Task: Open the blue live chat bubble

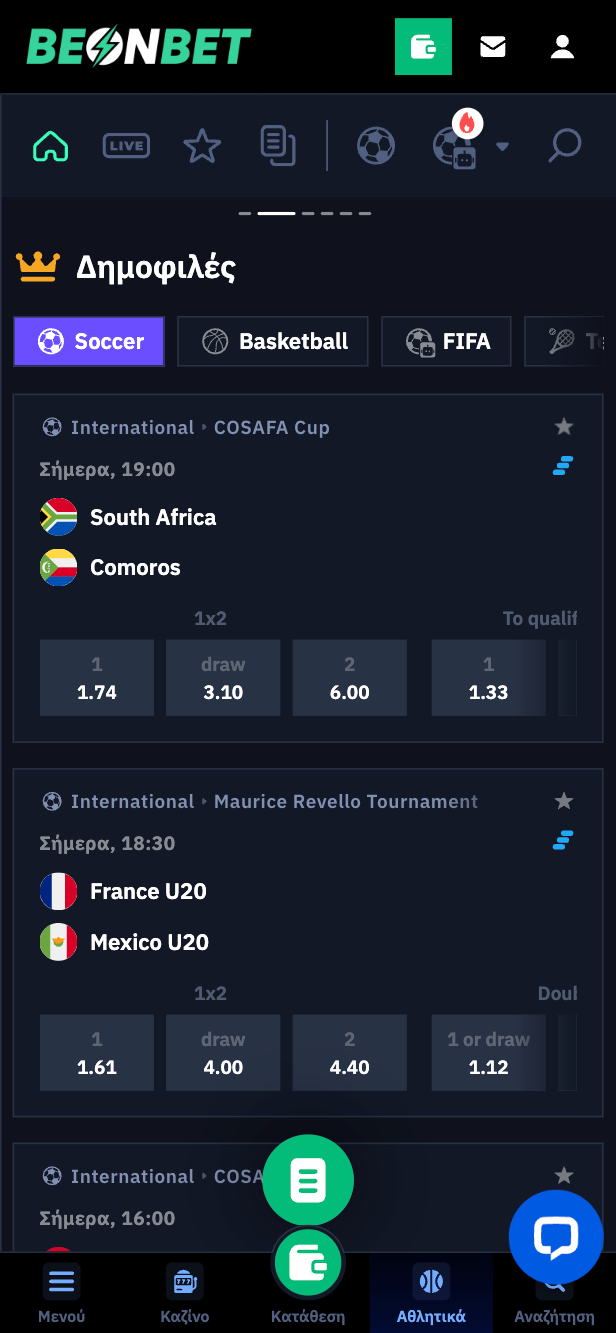Action: 556,1237
